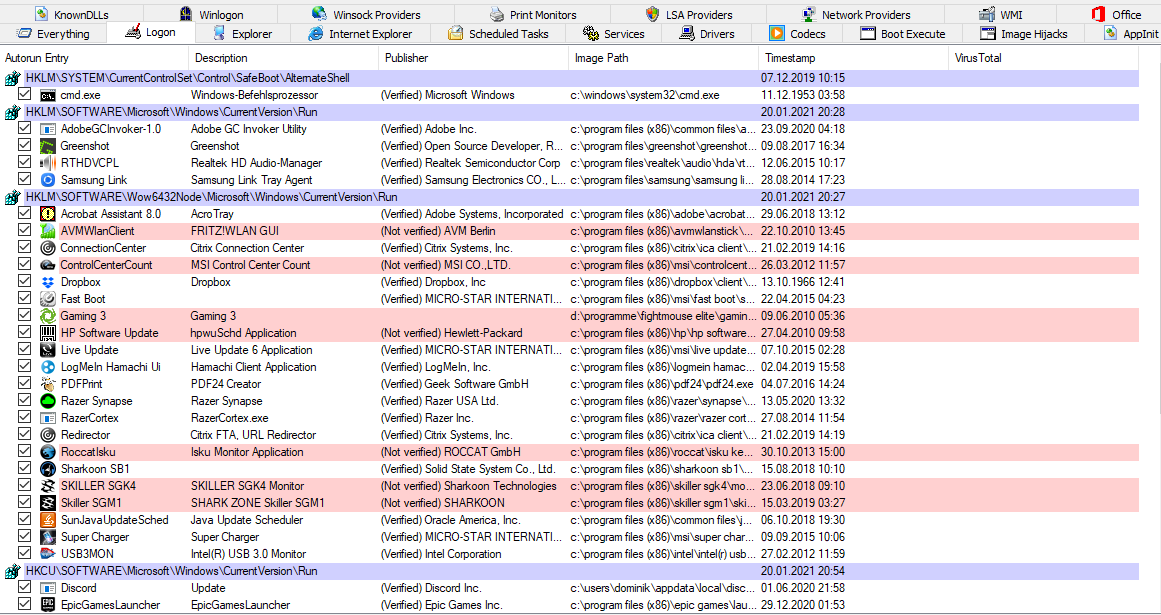Disable the AdobeGCInvoker-1.0 checkbox
Viewport: 1161px width, 615px height.
tap(24, 129)
